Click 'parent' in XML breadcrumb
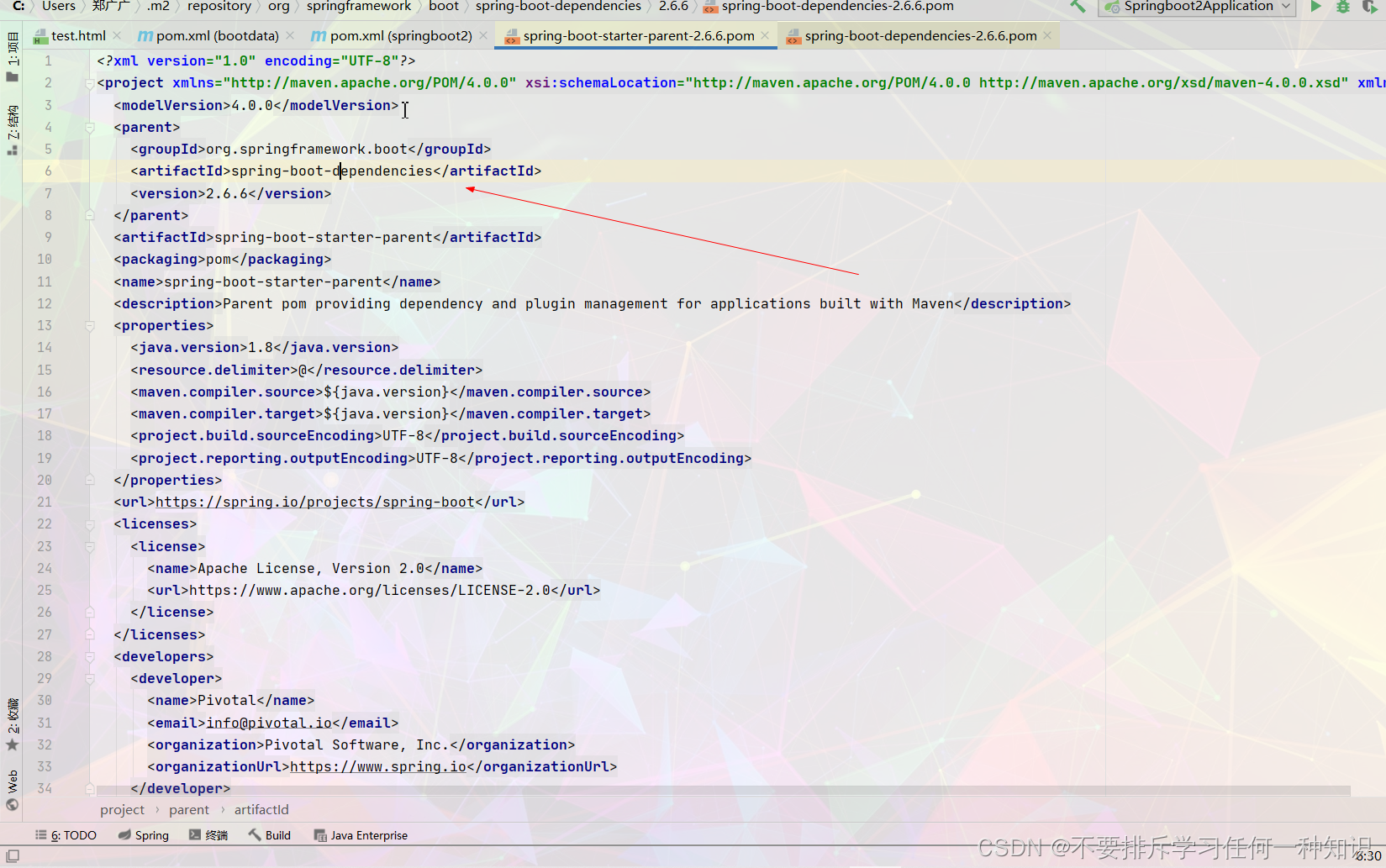The height and width of the screenshot is (868, 1386). pyautogui.click(x=189, y=810)
